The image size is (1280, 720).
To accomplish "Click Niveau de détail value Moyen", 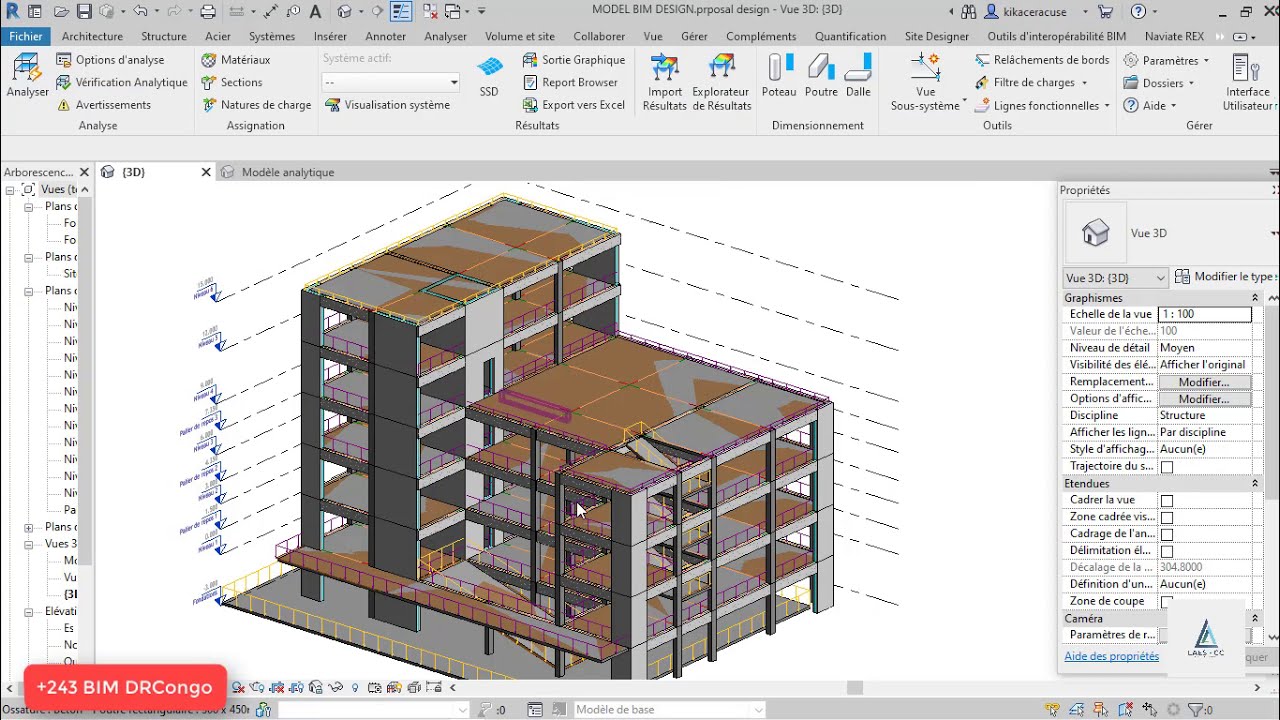I will [1204, 348].
